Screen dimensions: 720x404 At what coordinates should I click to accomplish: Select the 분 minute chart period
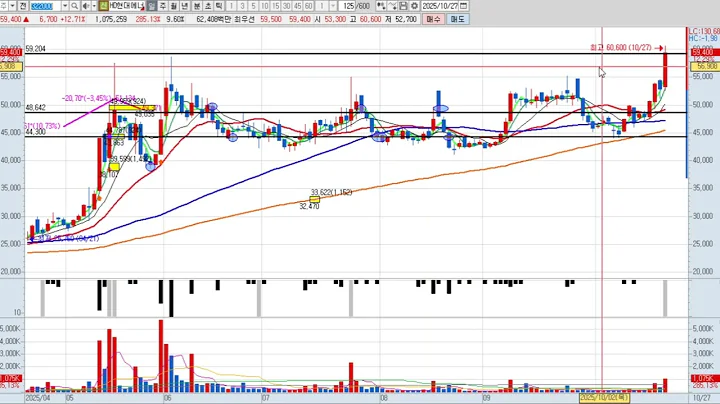pyautogui.click(x=197, y=6)
